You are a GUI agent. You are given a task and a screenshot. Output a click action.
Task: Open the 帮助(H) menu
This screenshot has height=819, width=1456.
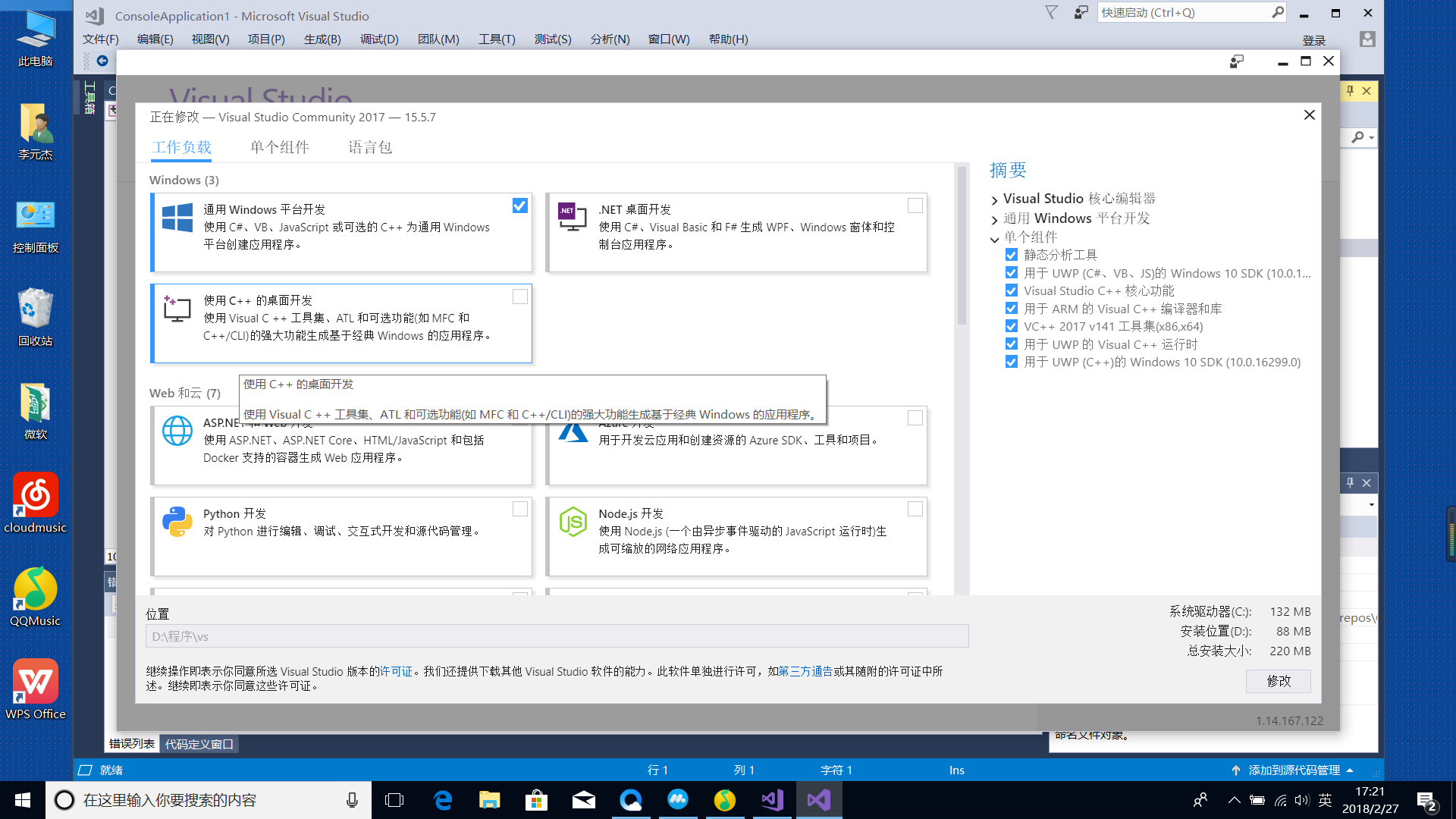(x=728, y=39)
